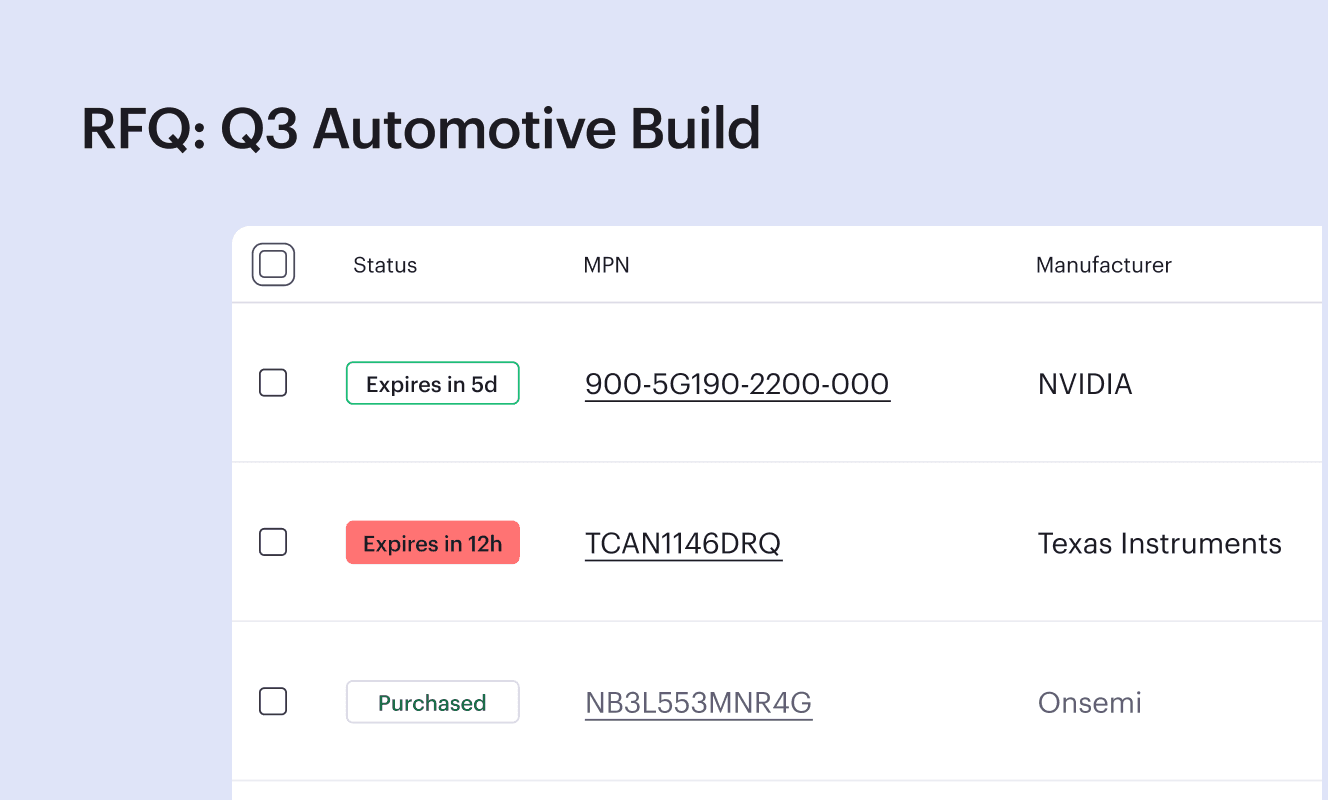The height and width of the screenshot is (800, 1328).
Task: Click the Texas Instruments manufacturer cell
Action: (1159, 544)
